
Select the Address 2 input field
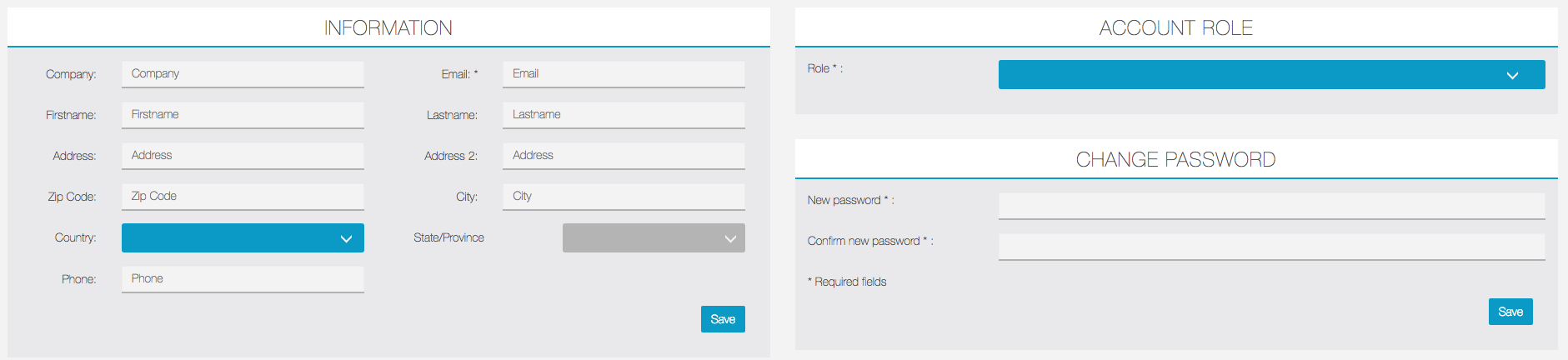pos(623,156)
